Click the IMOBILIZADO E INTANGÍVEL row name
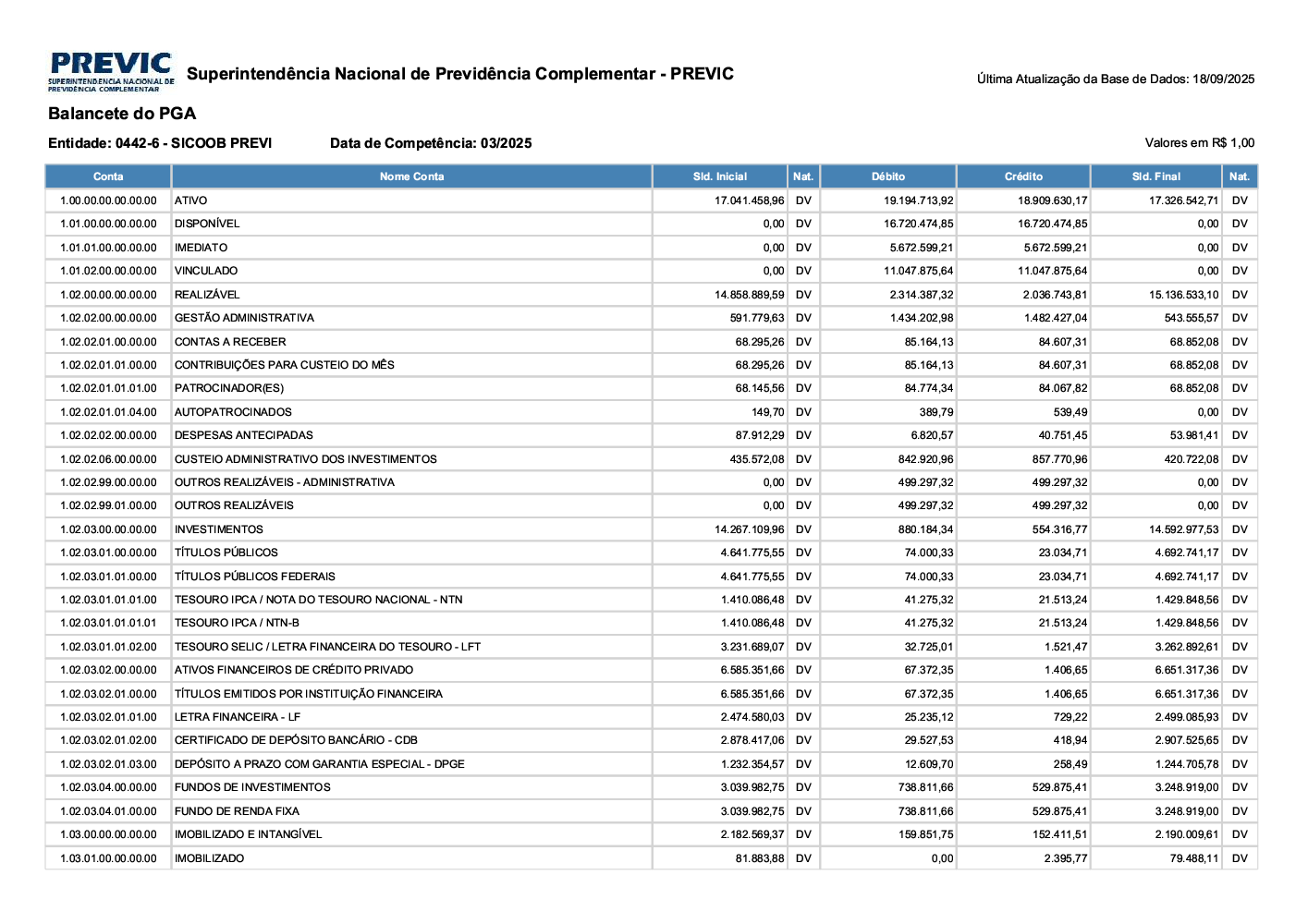The height and width of the screenshot is (924, 1308). 249,834
